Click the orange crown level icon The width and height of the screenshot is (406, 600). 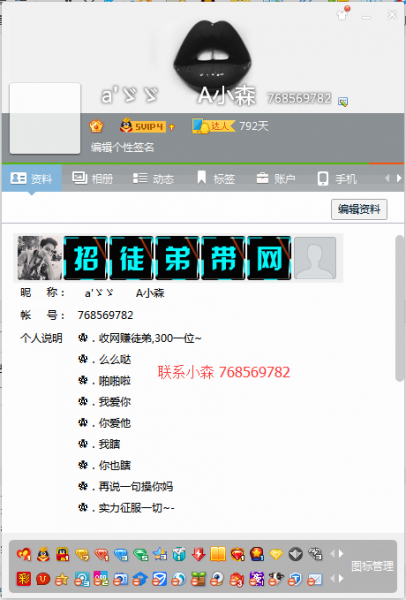96,126
